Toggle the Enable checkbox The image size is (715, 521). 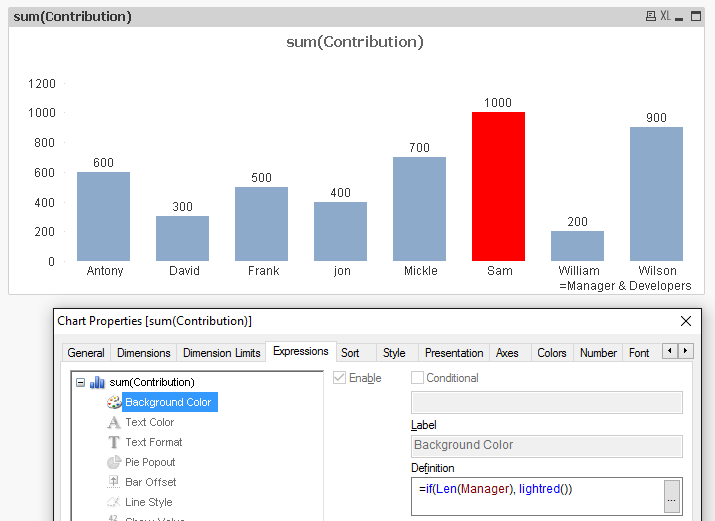(340, 378)
